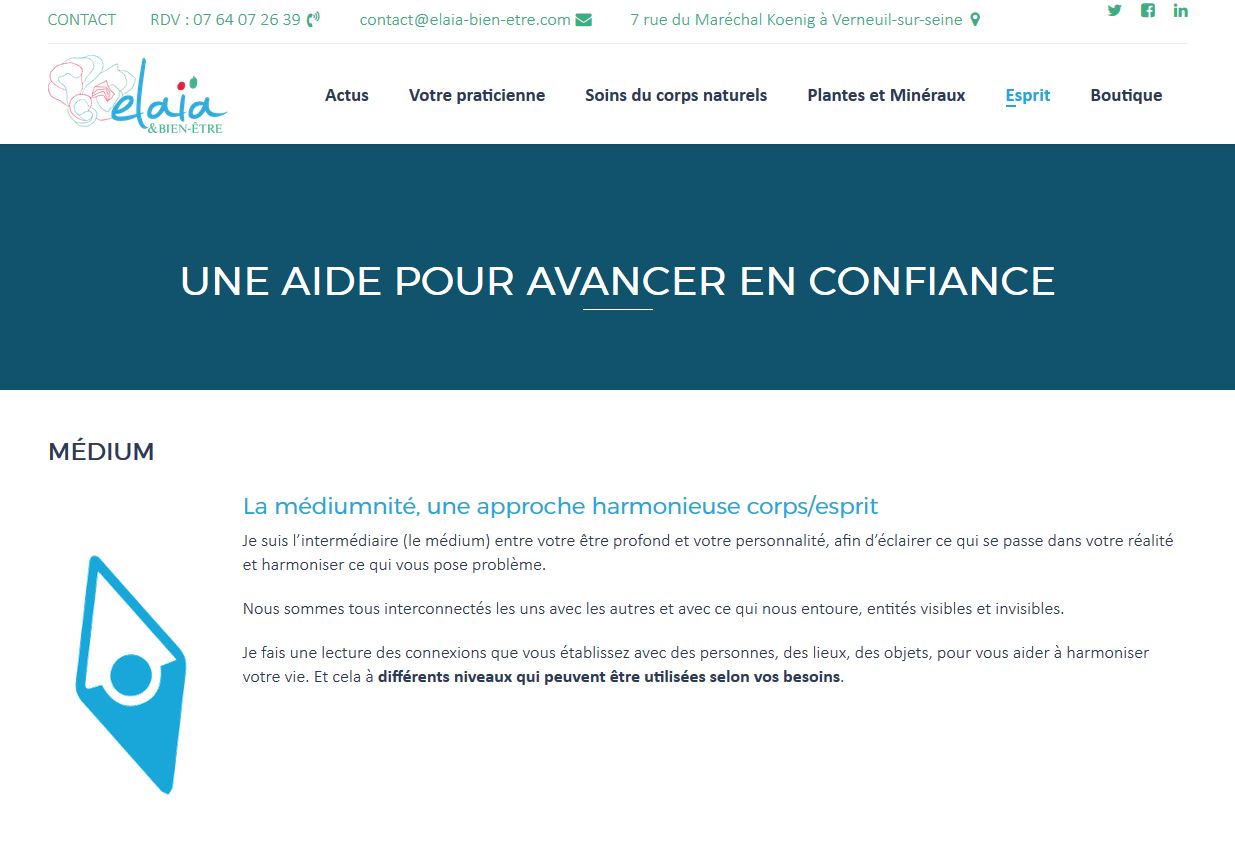Click the map pin icon after the address
This screenshot has height=848, width=1235.
point(975,19)
